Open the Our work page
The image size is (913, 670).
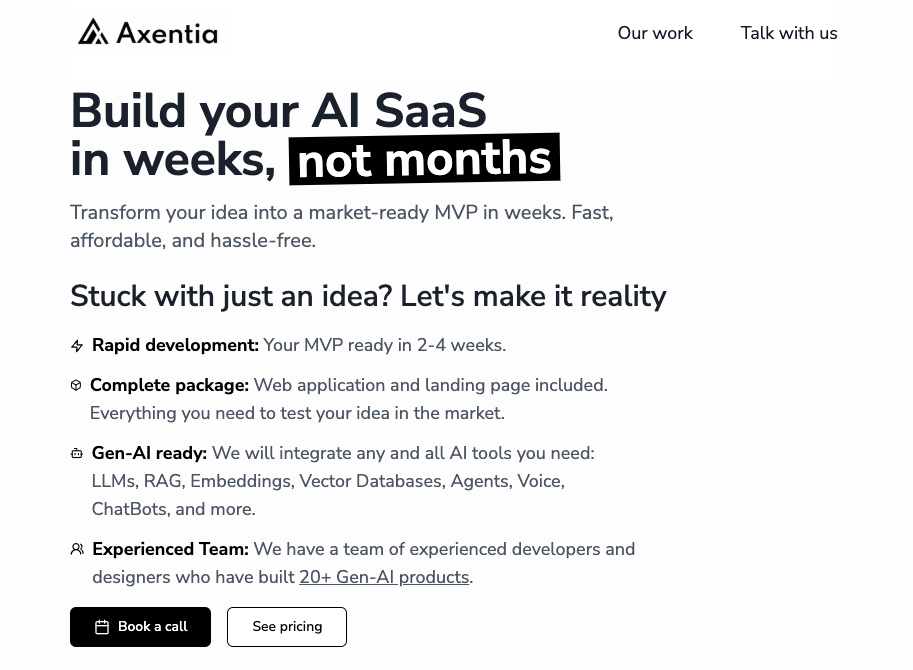[x=655, y=33]
